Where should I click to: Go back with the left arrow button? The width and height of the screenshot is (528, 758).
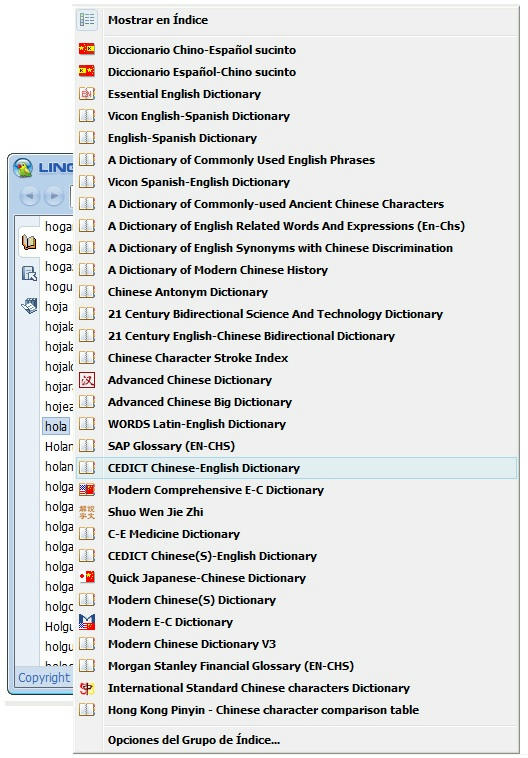click(30, 196)
